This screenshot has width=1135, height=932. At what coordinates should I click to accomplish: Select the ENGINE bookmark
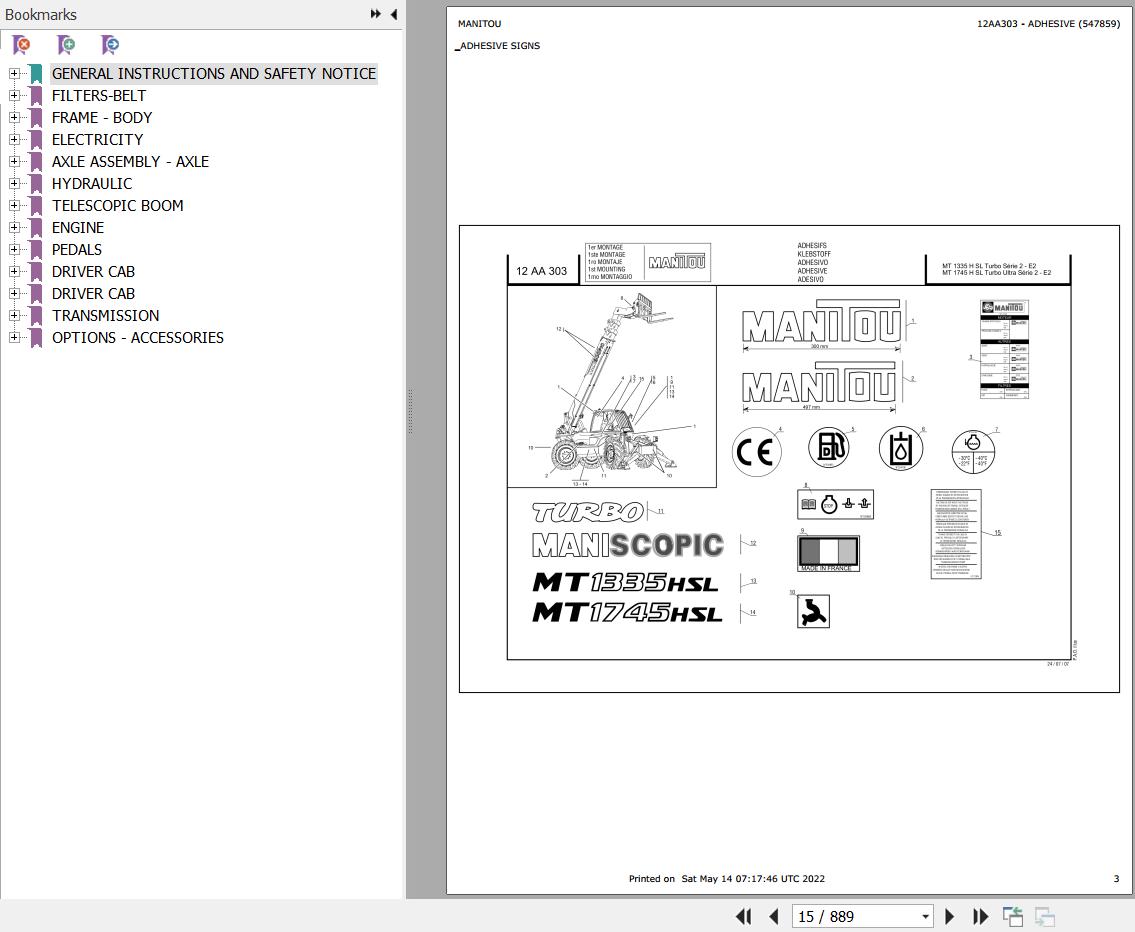(x=77, y=228)
